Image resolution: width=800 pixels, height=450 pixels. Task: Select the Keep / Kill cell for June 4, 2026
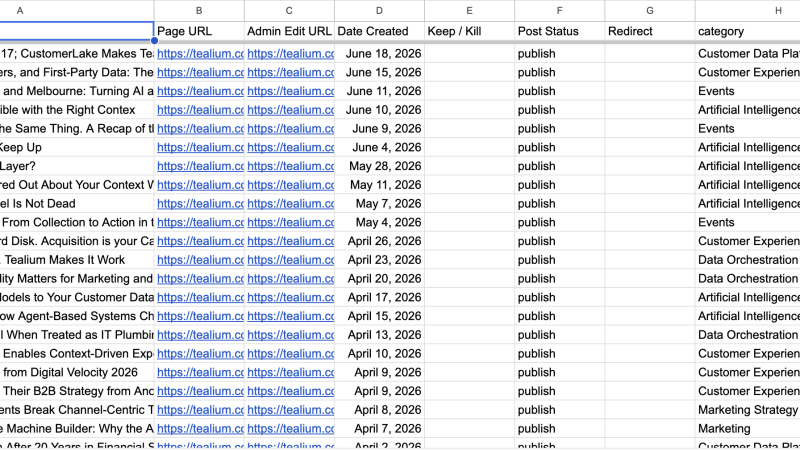coord(469,147)
